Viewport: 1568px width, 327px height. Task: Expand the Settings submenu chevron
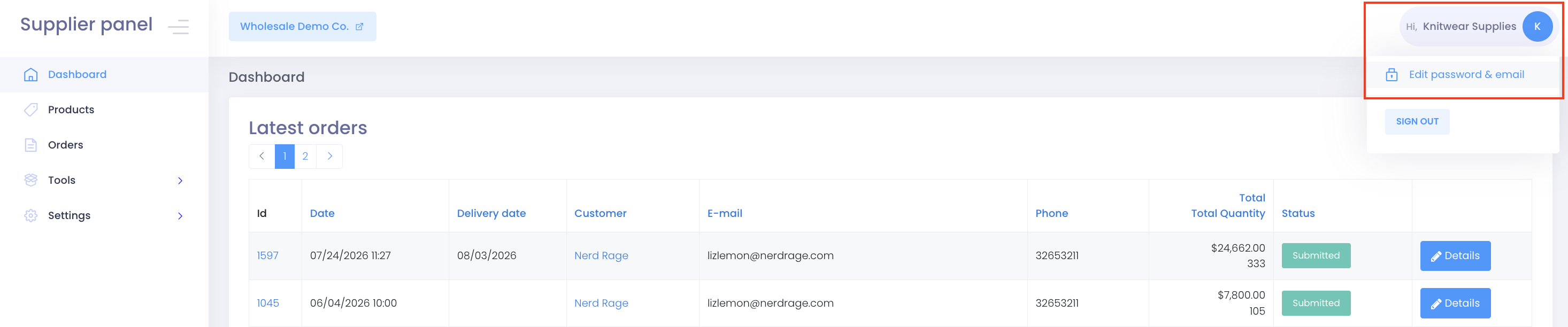tap(180, 216)
